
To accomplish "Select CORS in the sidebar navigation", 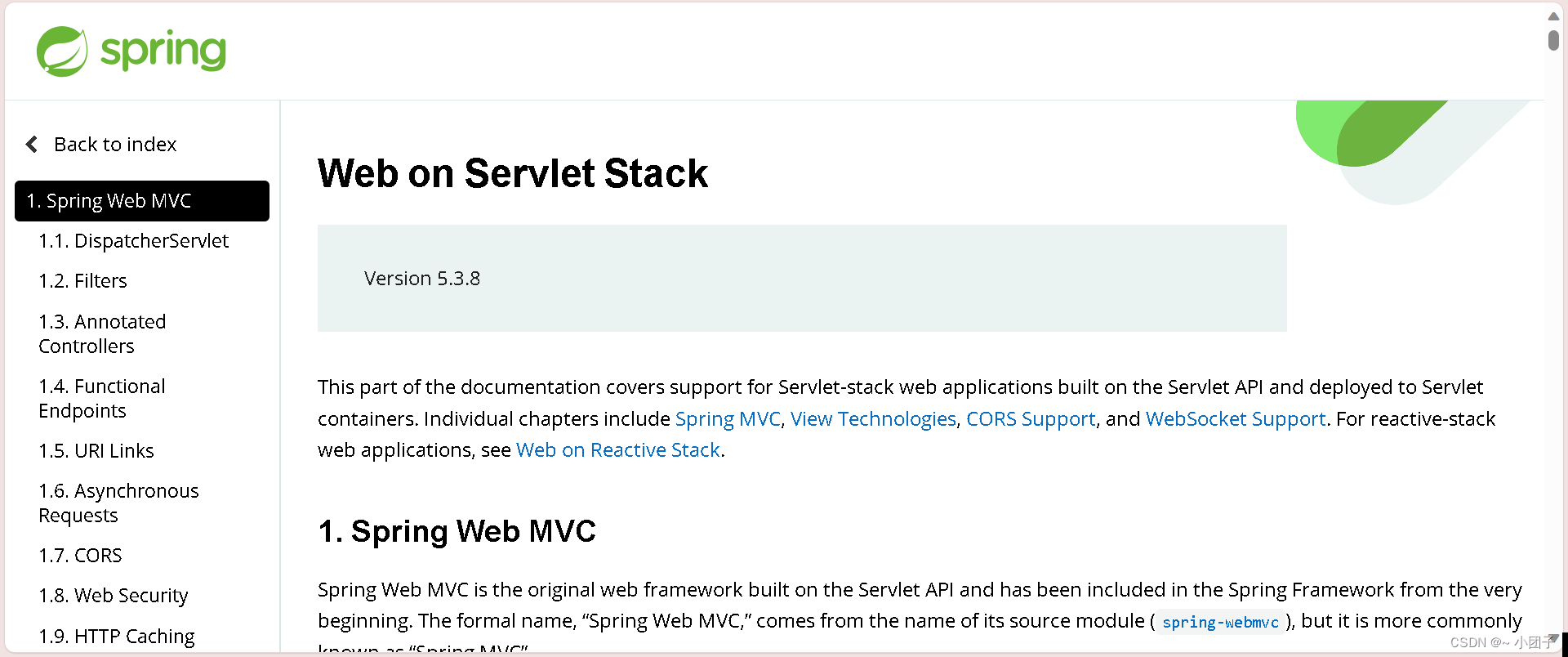I will tap(80, 555).
